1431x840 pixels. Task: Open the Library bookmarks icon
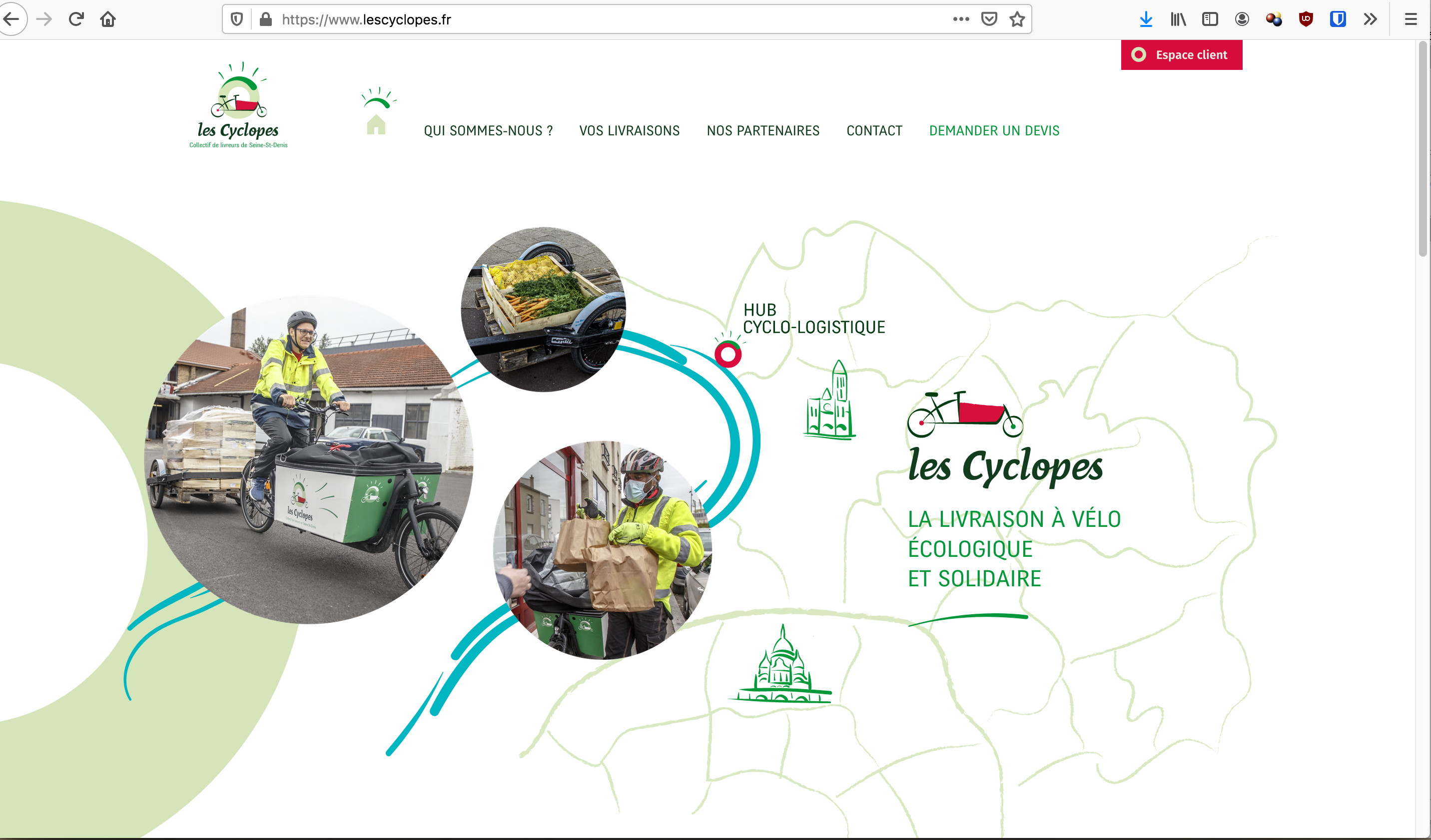point(1178,19)
